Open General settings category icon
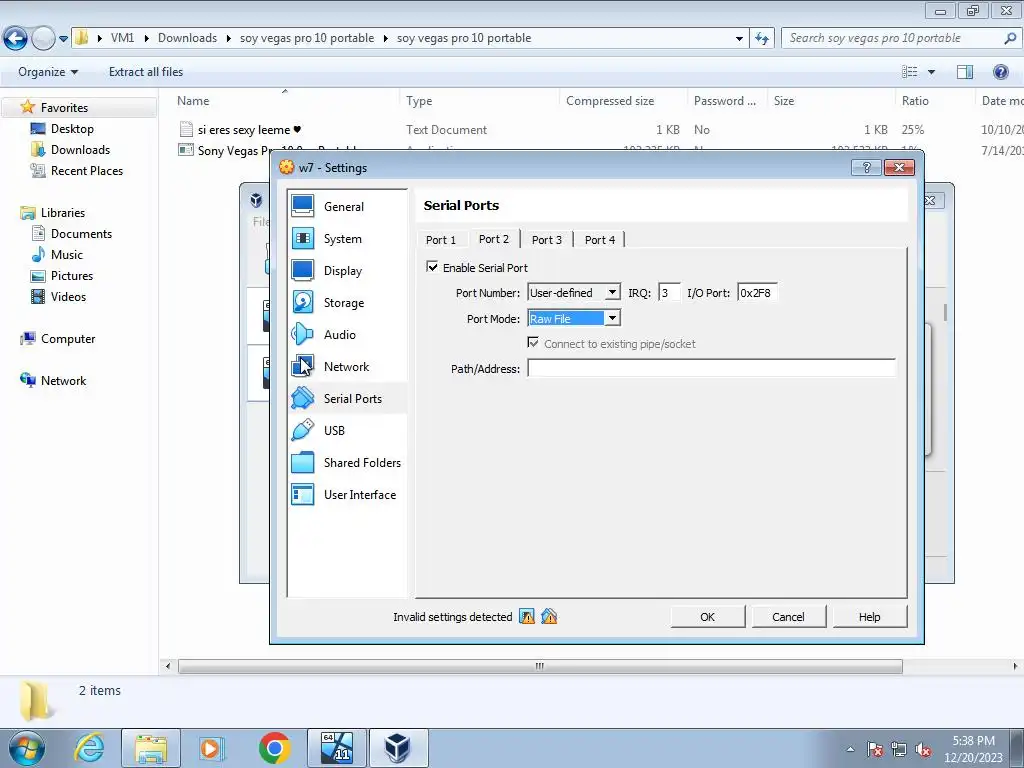The width and height of the screenshot is (1024, 768). 302,206
